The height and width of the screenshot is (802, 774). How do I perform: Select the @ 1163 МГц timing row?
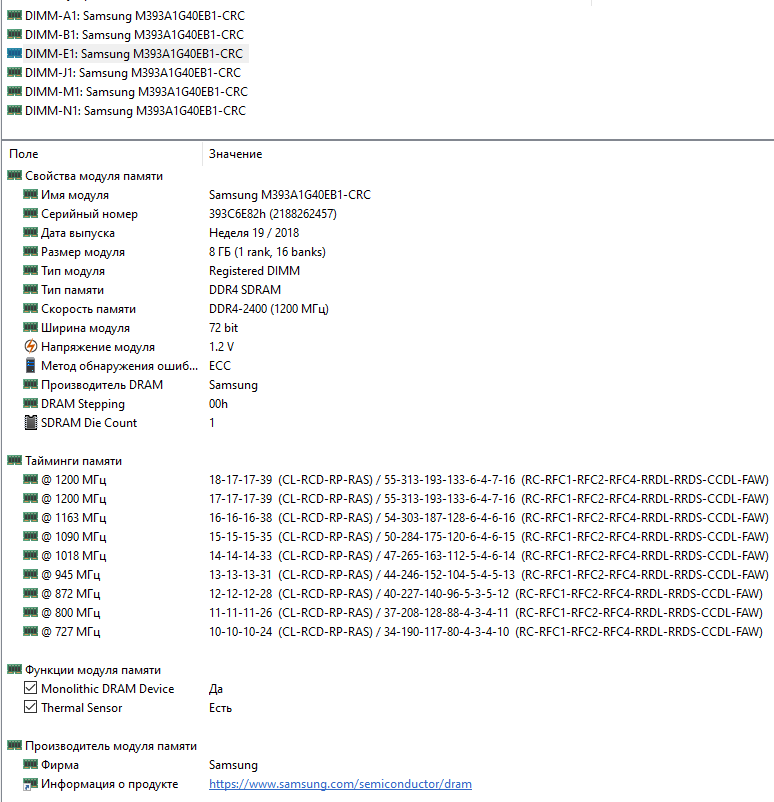coord(396,517)
